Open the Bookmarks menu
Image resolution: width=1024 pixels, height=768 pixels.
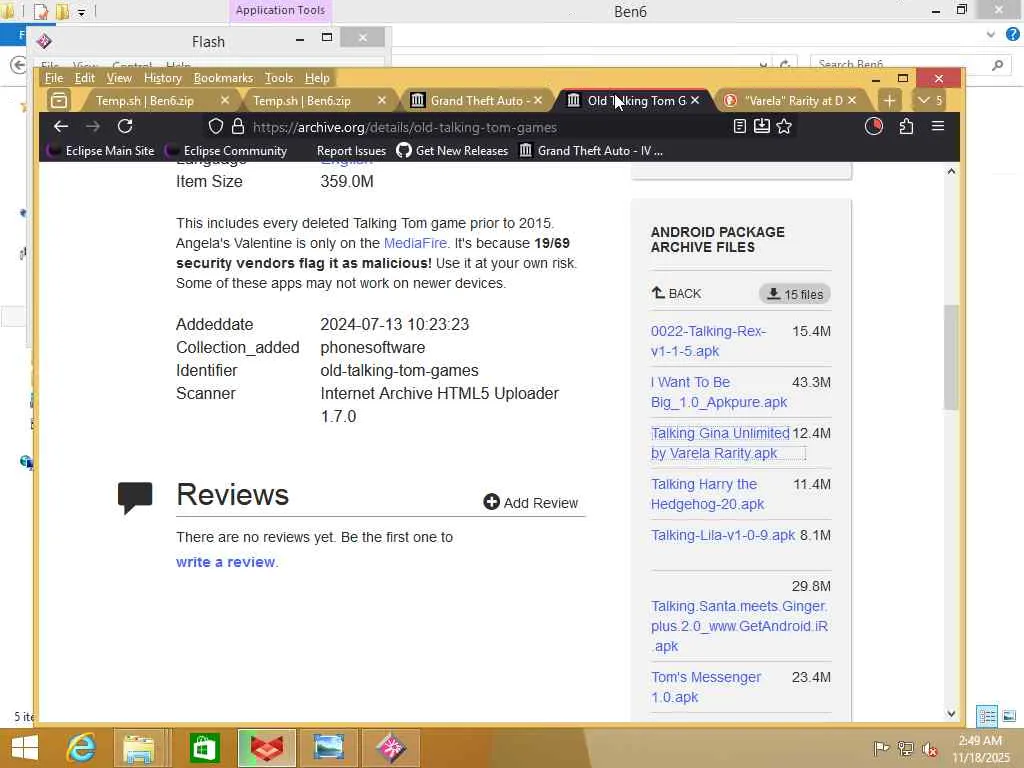(x=223, y=78)
